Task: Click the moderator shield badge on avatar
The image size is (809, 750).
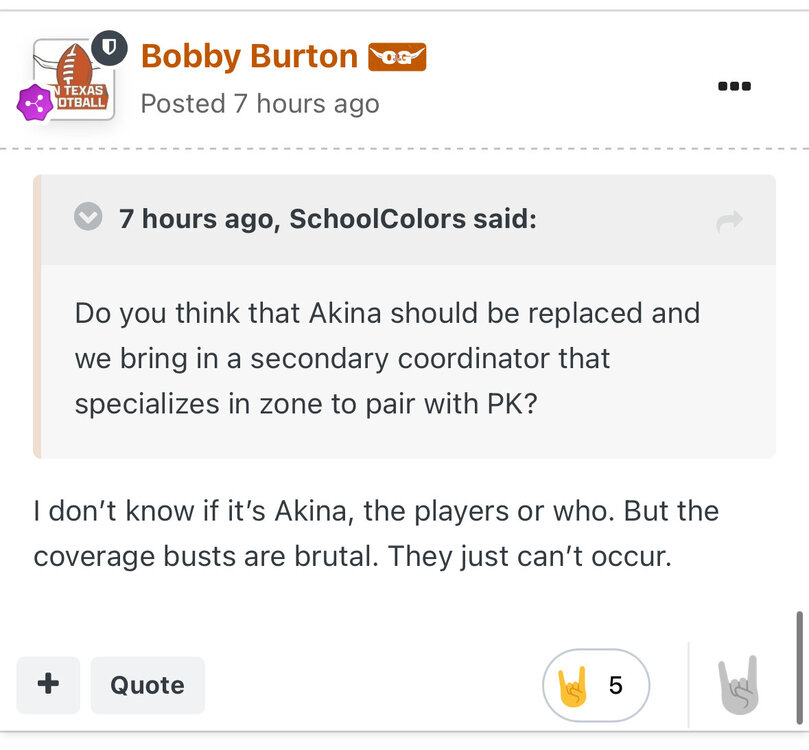Action: [109, 48]
